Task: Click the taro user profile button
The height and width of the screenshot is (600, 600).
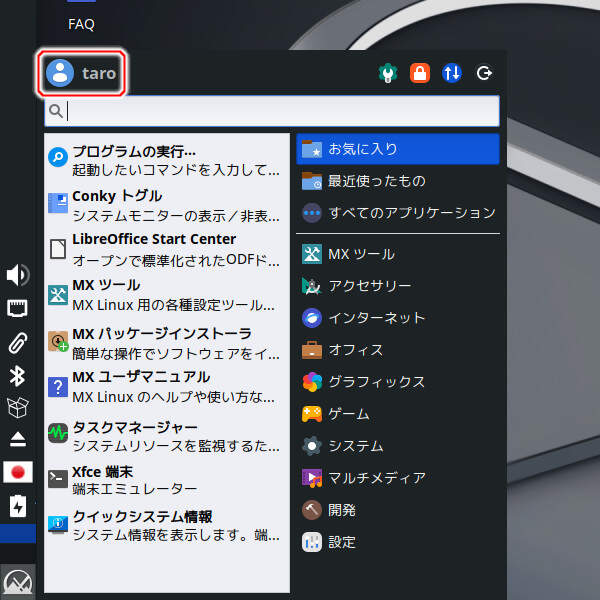Action: coord(82,73)
